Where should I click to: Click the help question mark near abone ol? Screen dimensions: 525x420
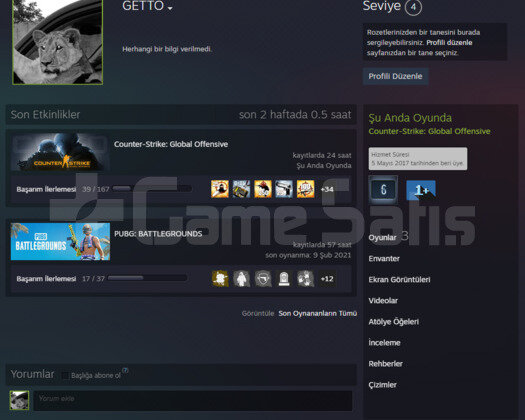(x=125, y=370)
